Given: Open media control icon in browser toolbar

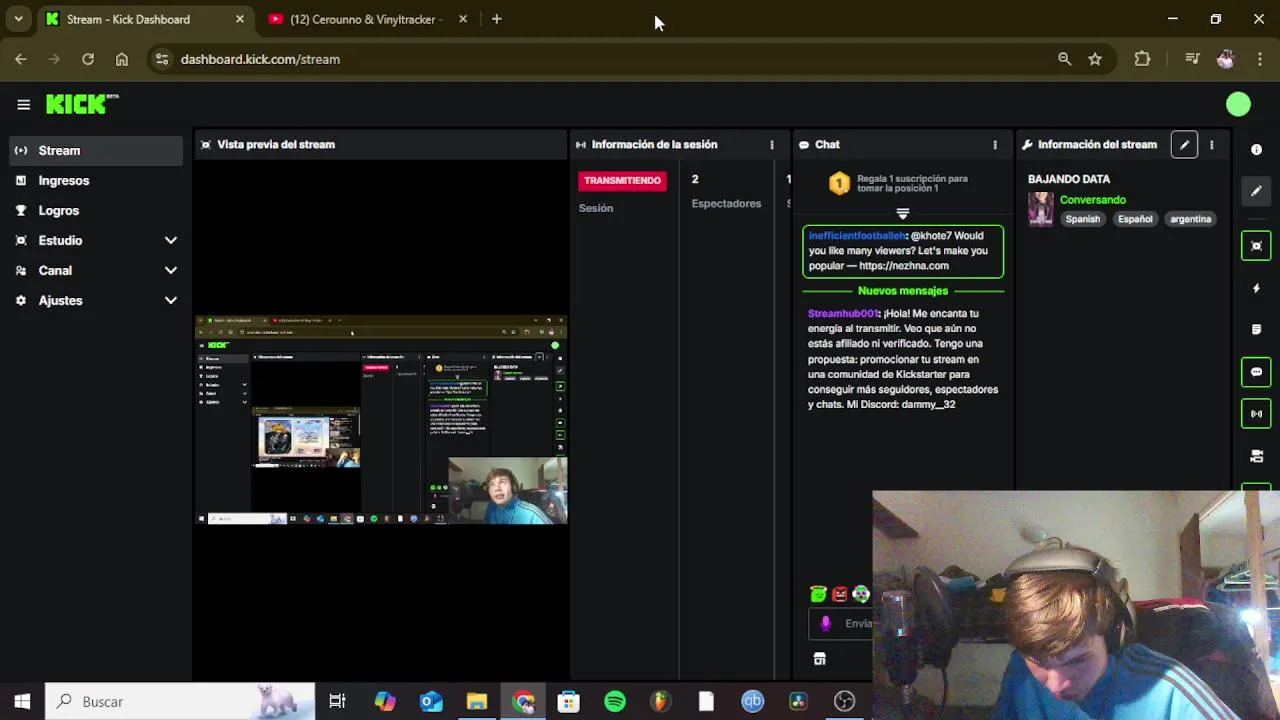Looking at the screenshot, I should pyautogui.click(x=1192, y=59).
